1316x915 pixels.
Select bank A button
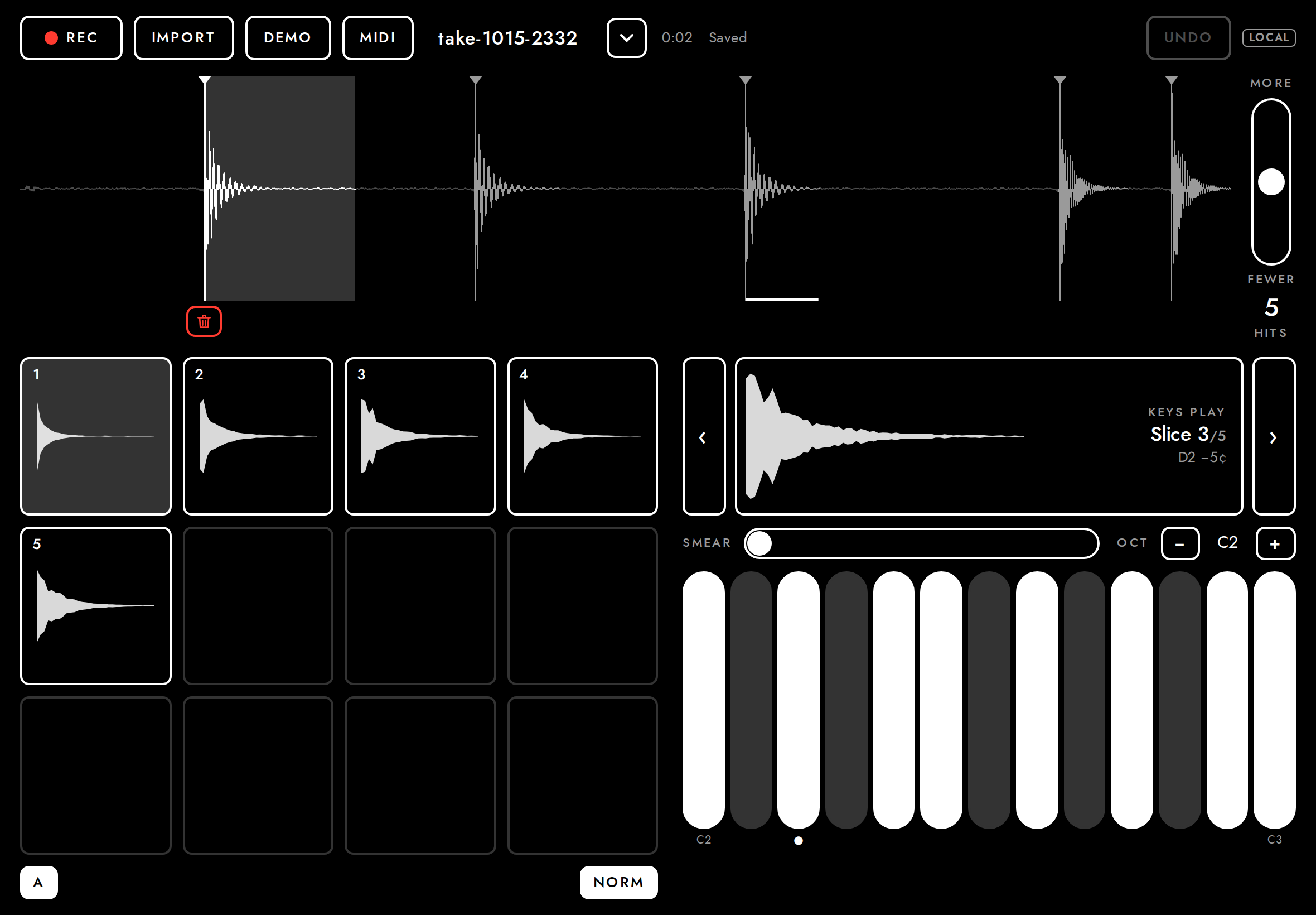click(38, 882)
